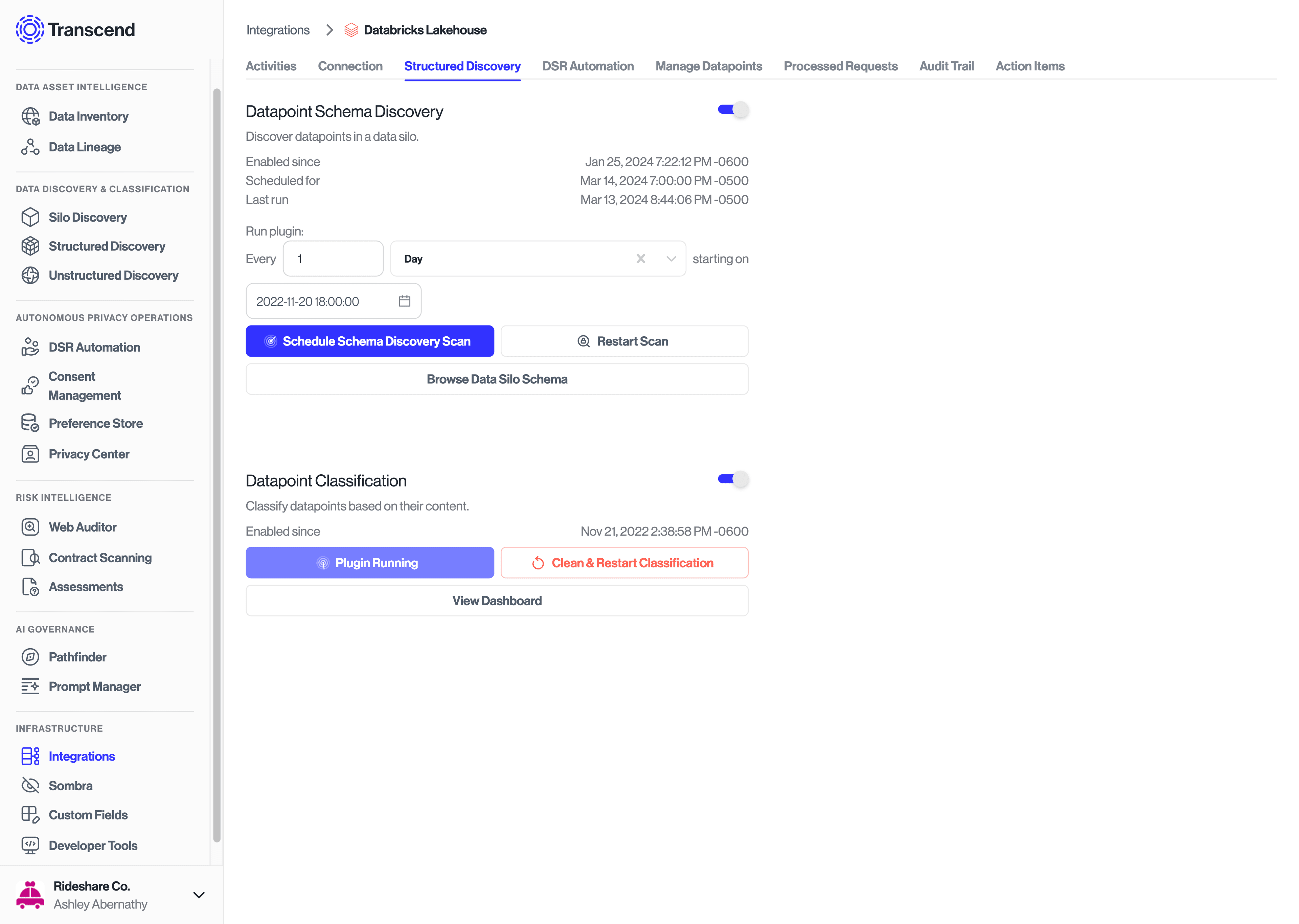Screen dimensions: 1299x924
Task: Open Contract Scanning
Action: [x=99, y=558]
